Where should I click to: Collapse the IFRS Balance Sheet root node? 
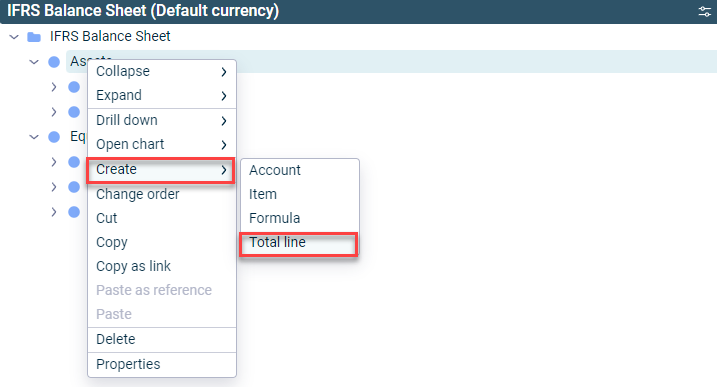pos(14,37)
